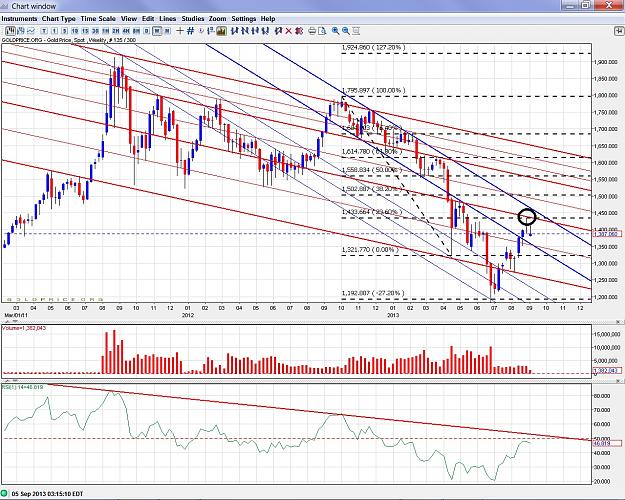Click the 1,321.770 (0.00%) Fibonacci label
Screen dimensions: 625x500
370,250
